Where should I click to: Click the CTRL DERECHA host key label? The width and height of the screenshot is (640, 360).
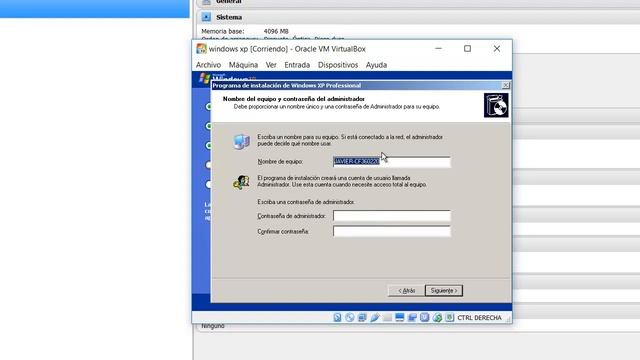[479, 318]
